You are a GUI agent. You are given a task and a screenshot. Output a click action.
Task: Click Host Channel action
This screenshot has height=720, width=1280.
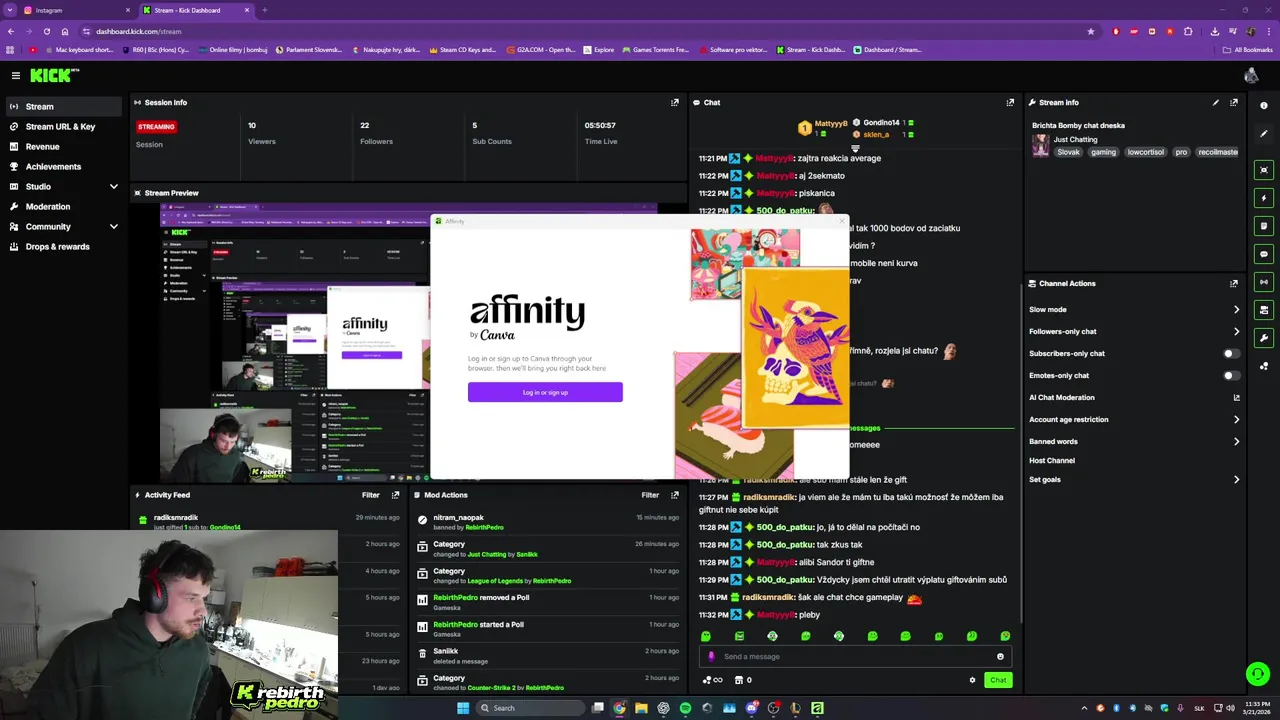point(1052,460)
